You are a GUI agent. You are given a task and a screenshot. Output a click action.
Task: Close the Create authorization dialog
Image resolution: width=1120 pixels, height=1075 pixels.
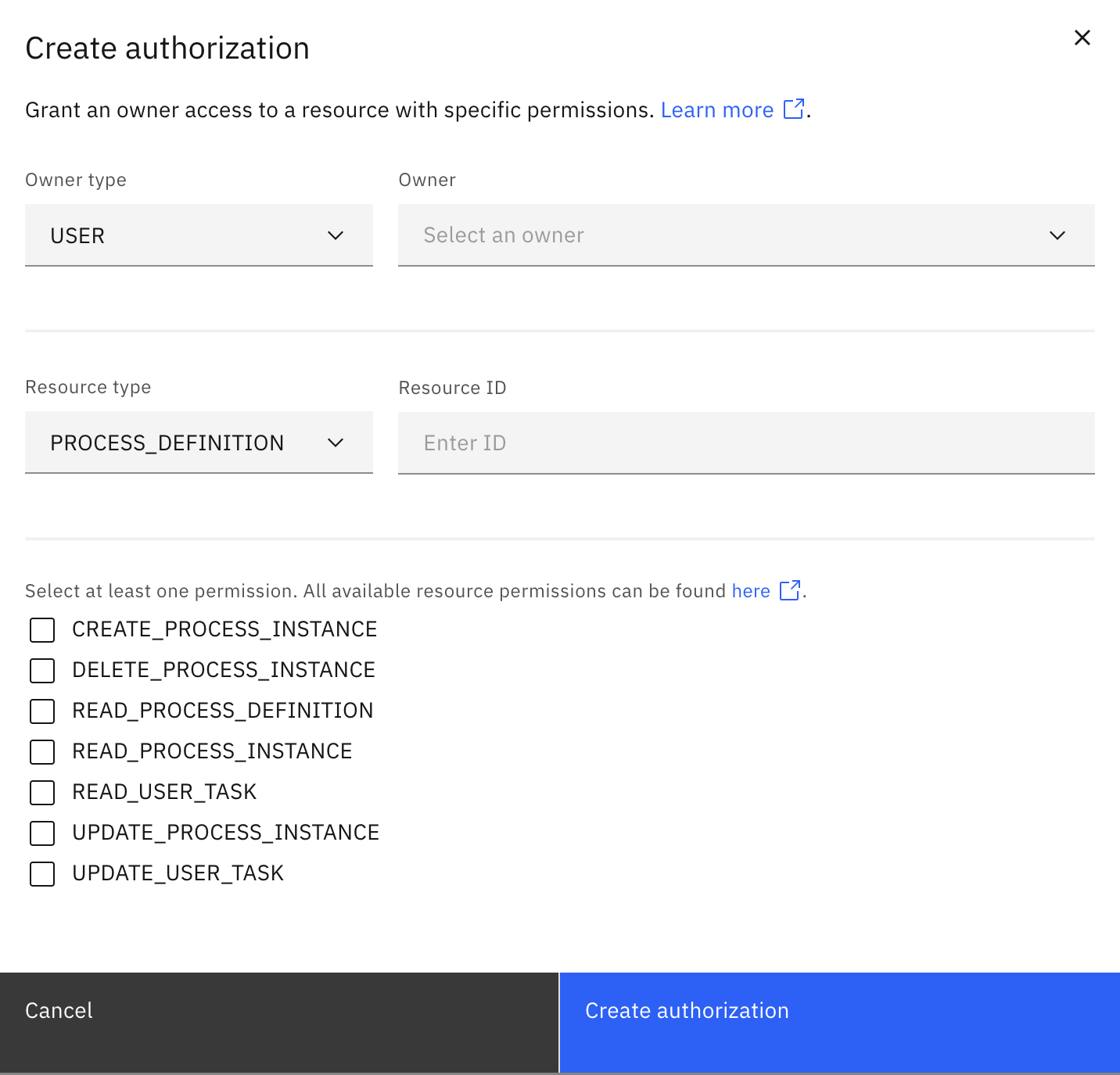click(x=1082, y=38)
